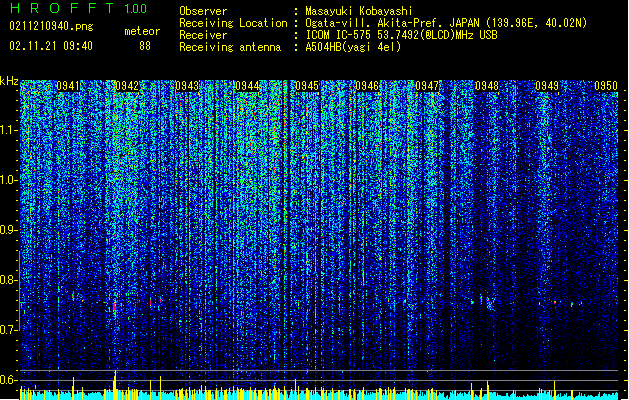629x400 pixels.
Task: Click the Receiver label
Action: (x=203, y=35)
